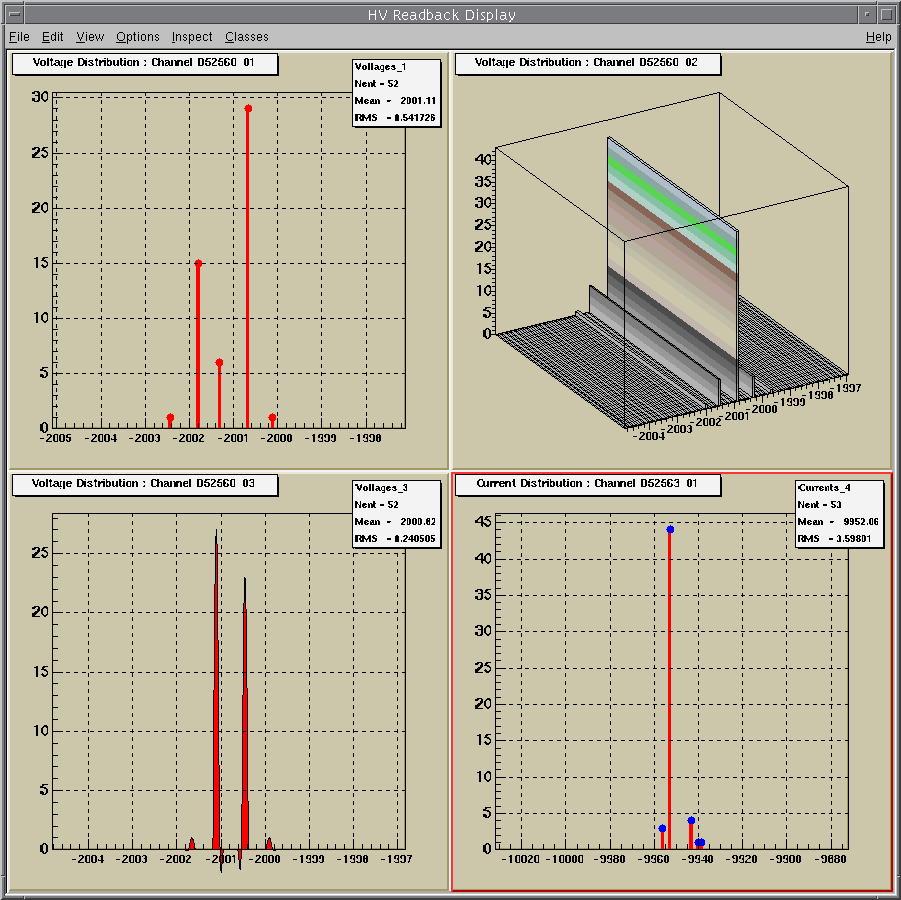901x900 pixels.
Task: Select title 'Voltage Distribution : Channel D52560 03'
Action: point(144,483)
